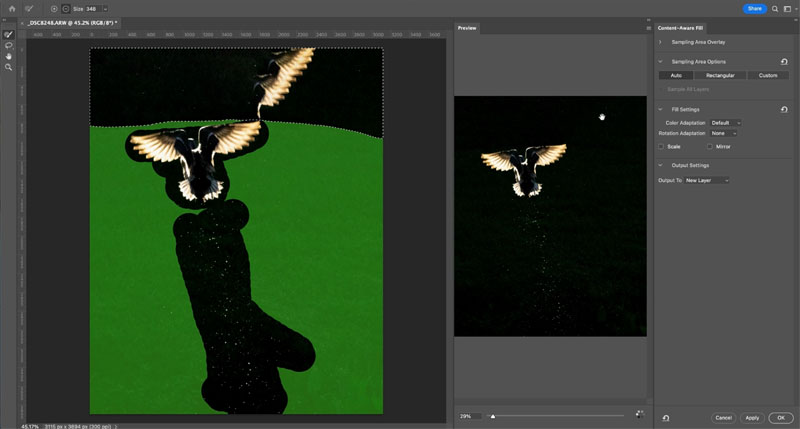
Task: Select Rectangular sampling area option
Action: pyautogui.click(x=720, y=75)
